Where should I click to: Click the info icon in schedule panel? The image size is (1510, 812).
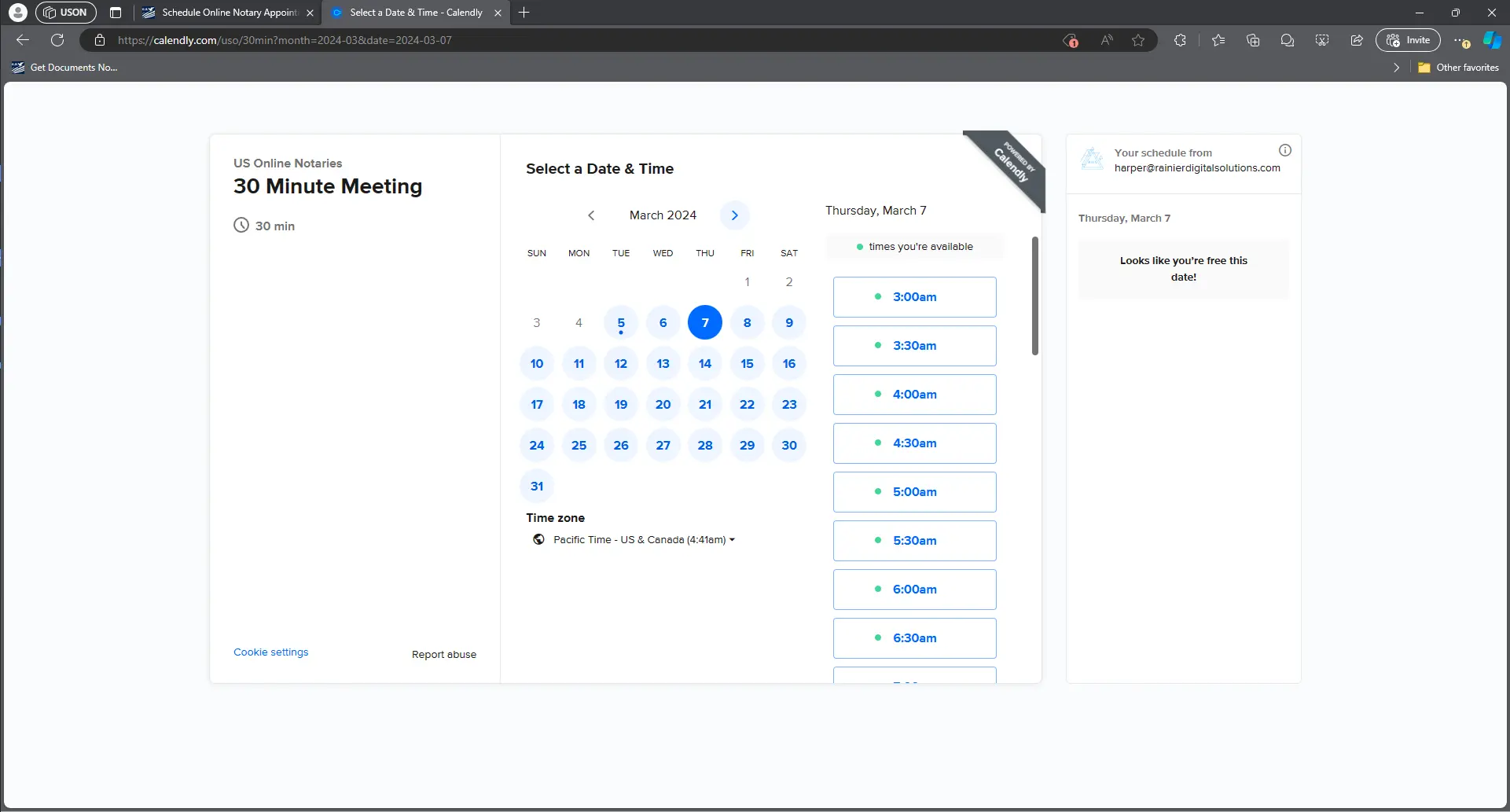pyautogui.click(x=1284, y=150)
